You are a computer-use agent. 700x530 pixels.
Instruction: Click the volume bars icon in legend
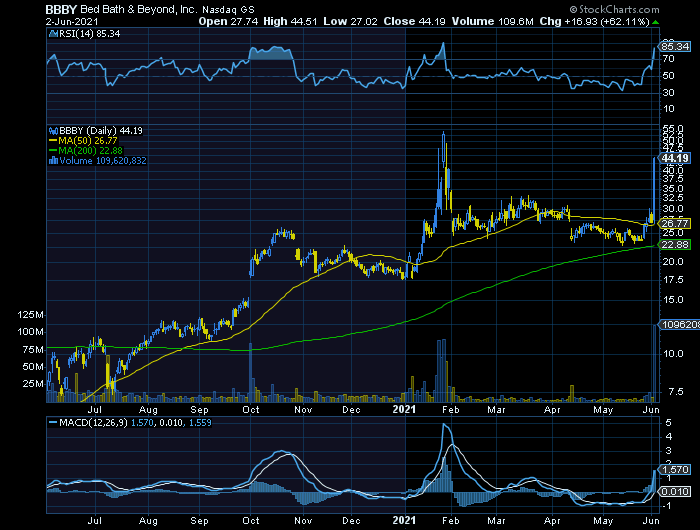53,161
